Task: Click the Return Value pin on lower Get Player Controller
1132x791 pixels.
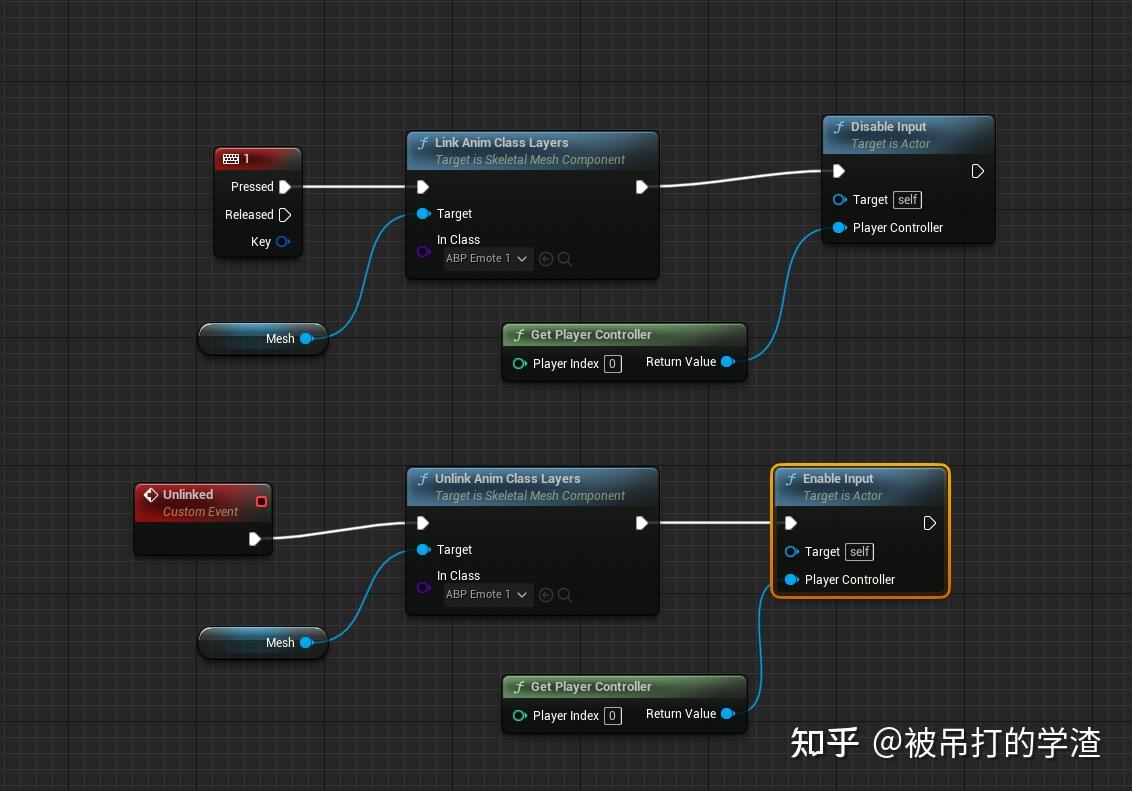Action: [x=729, y=713]
